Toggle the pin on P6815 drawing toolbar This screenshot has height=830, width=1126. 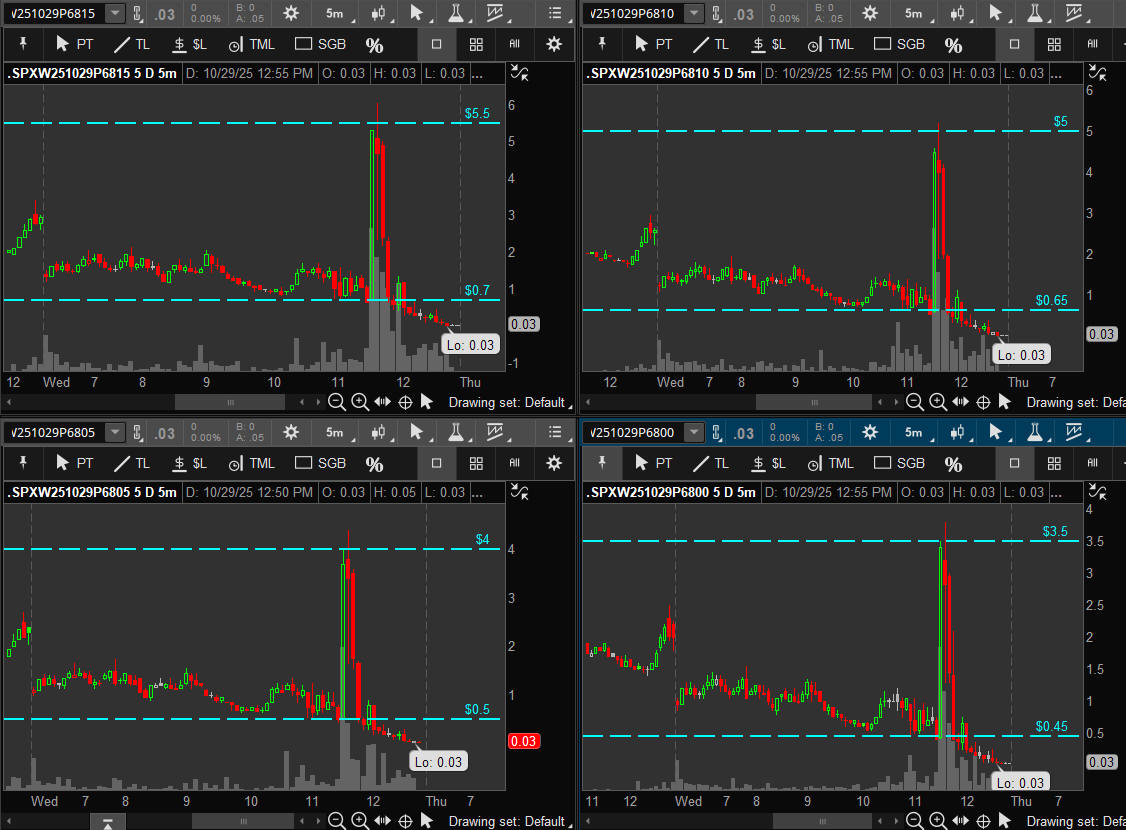tap(23, 44)
